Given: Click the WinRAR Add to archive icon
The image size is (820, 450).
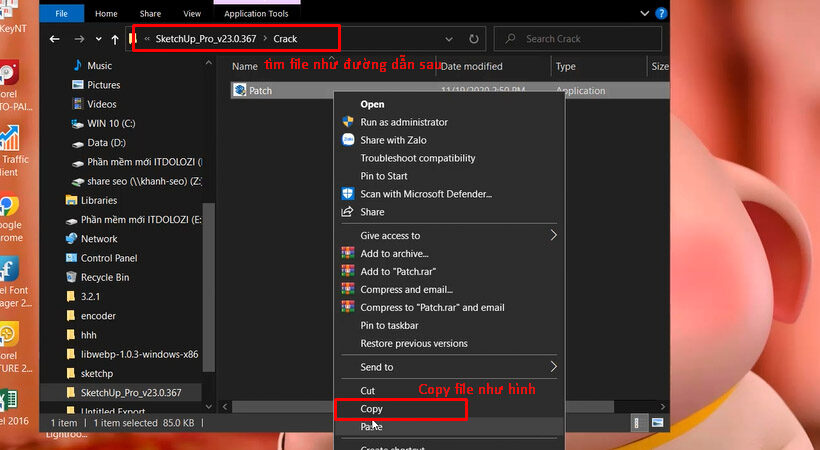Looking at the screenshot, I should click(348, 254).
